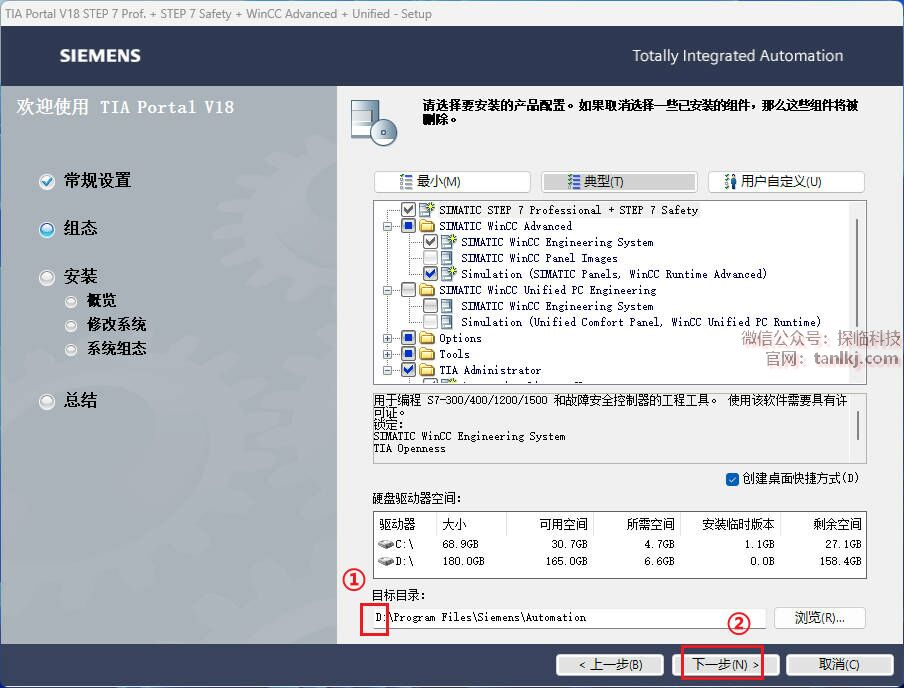
Task: Toggle SIMATIC WinCC Advanced group checkbox
Action: (x=408, y=225)
